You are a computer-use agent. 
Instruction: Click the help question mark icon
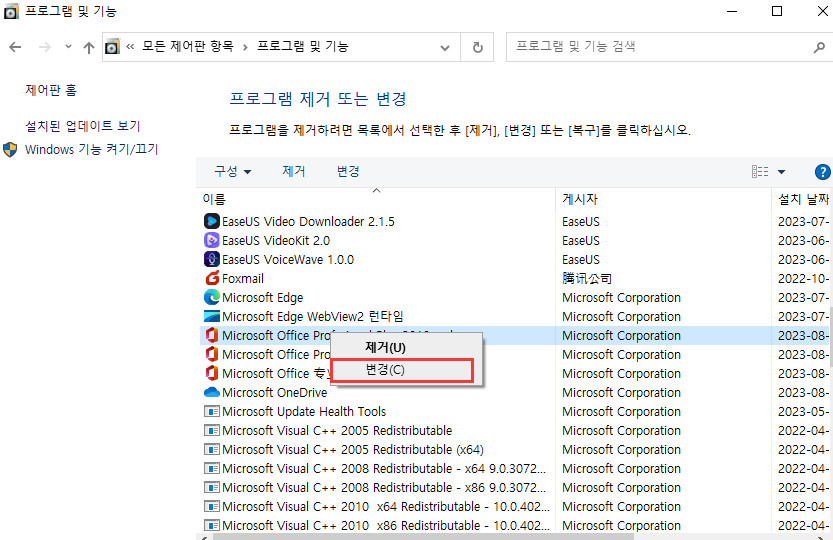point(823,172)
